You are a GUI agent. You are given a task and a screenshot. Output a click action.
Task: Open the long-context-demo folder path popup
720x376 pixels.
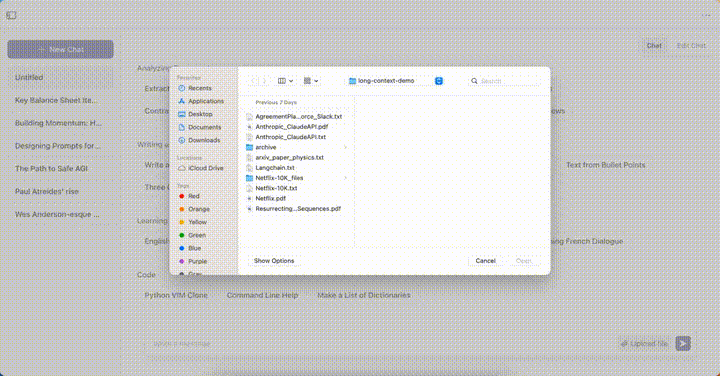395,81
